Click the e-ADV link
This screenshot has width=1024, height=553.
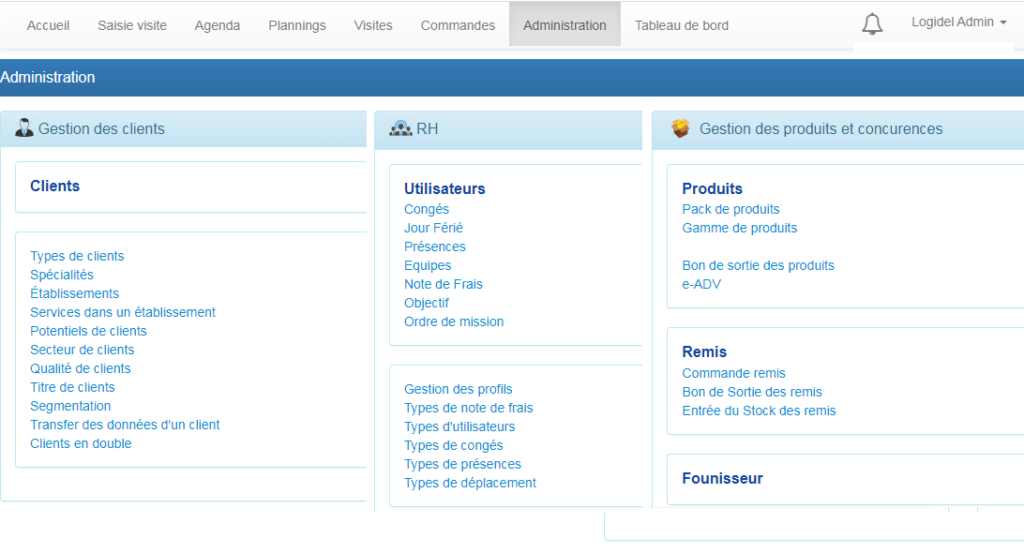(x=701, y=284)
